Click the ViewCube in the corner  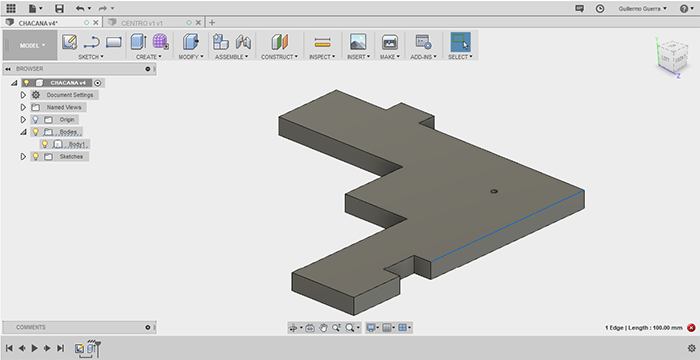pos(672,56)
